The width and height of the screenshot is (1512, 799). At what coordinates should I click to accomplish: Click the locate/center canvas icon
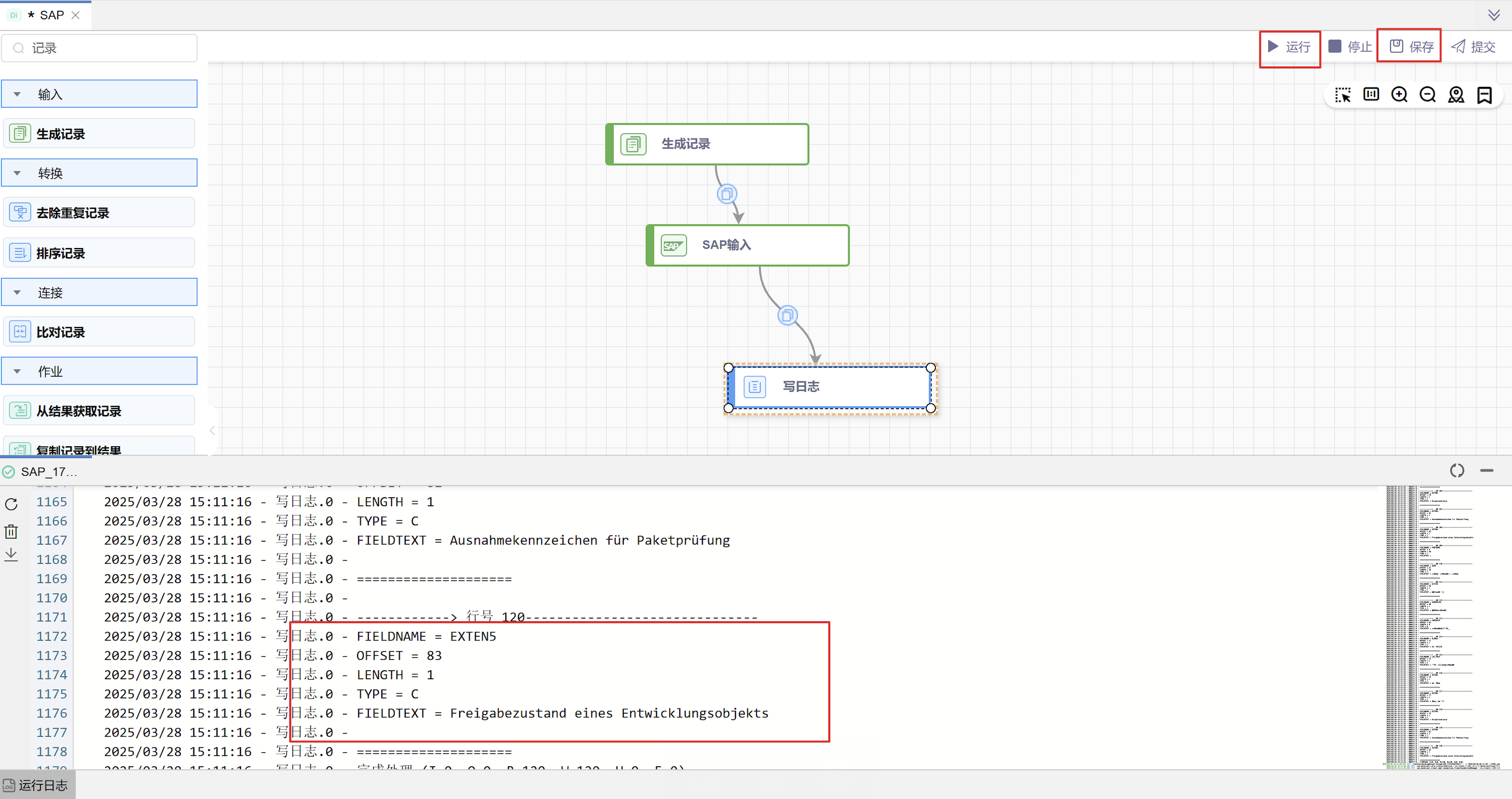point(1456,95)
